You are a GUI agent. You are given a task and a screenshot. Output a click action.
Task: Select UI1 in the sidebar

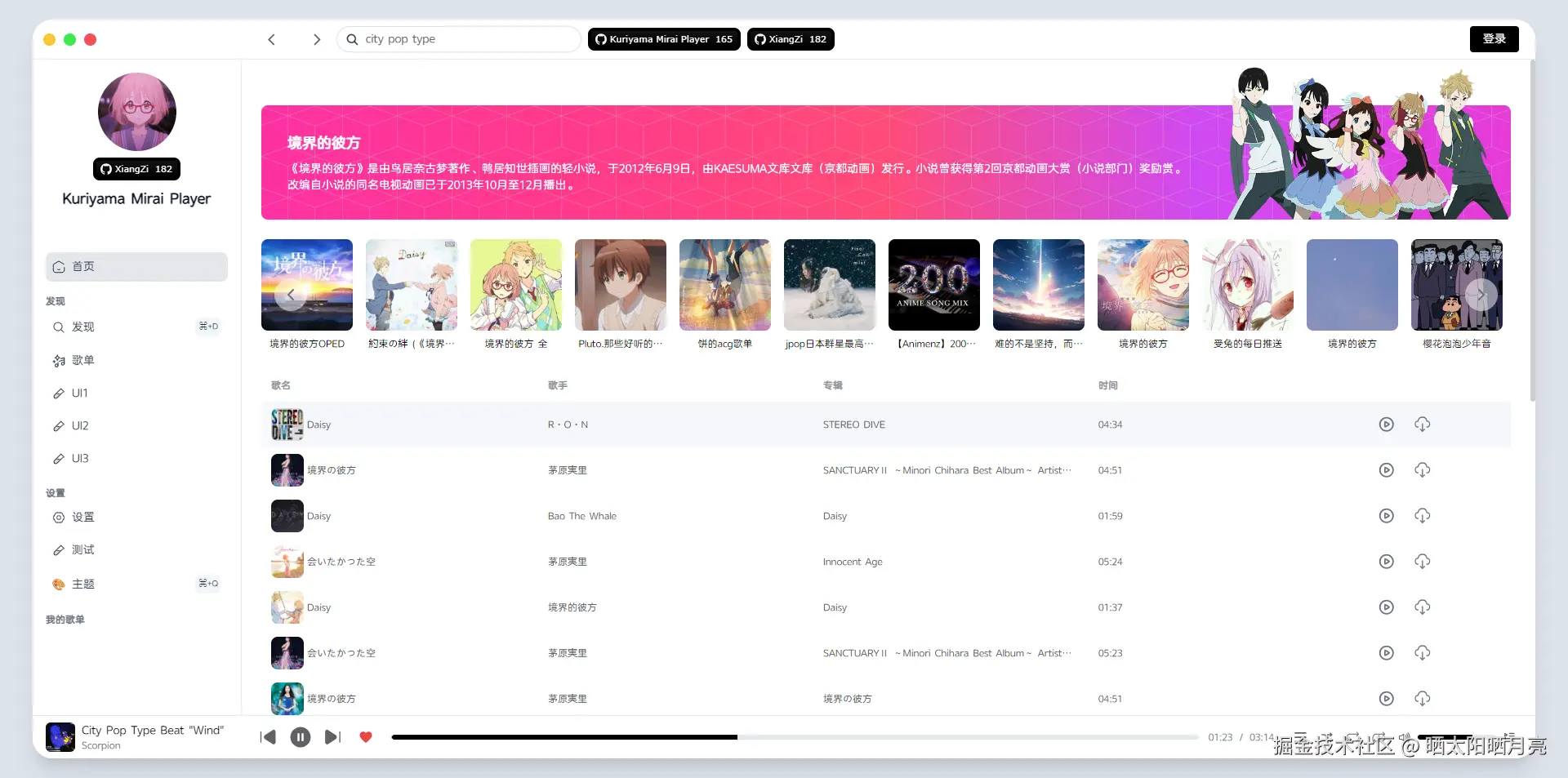[136, 393]
